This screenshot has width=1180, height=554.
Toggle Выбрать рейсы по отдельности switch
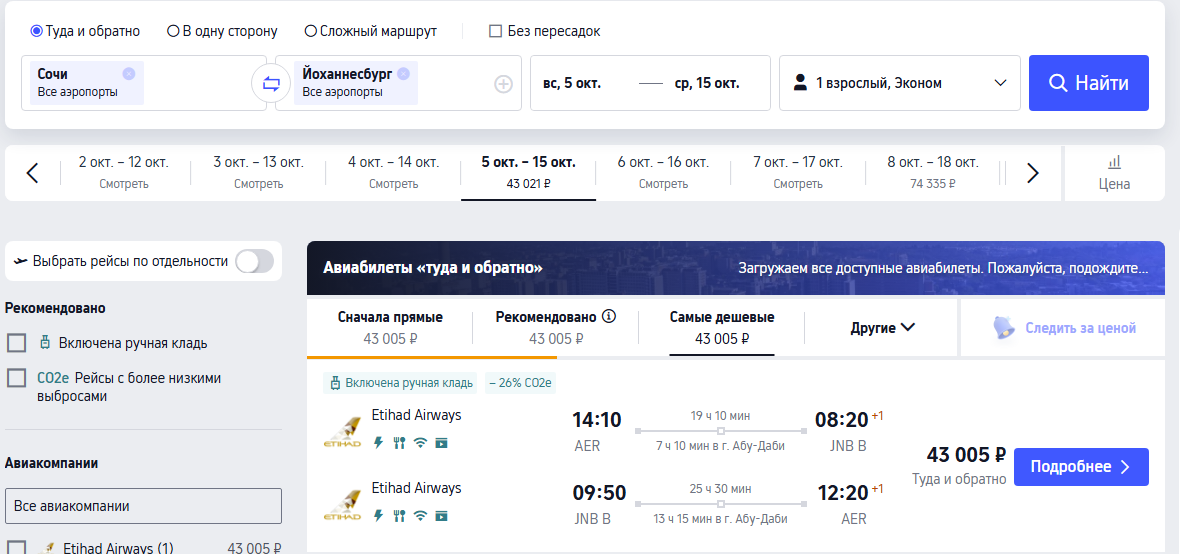[x=254, y=261]
